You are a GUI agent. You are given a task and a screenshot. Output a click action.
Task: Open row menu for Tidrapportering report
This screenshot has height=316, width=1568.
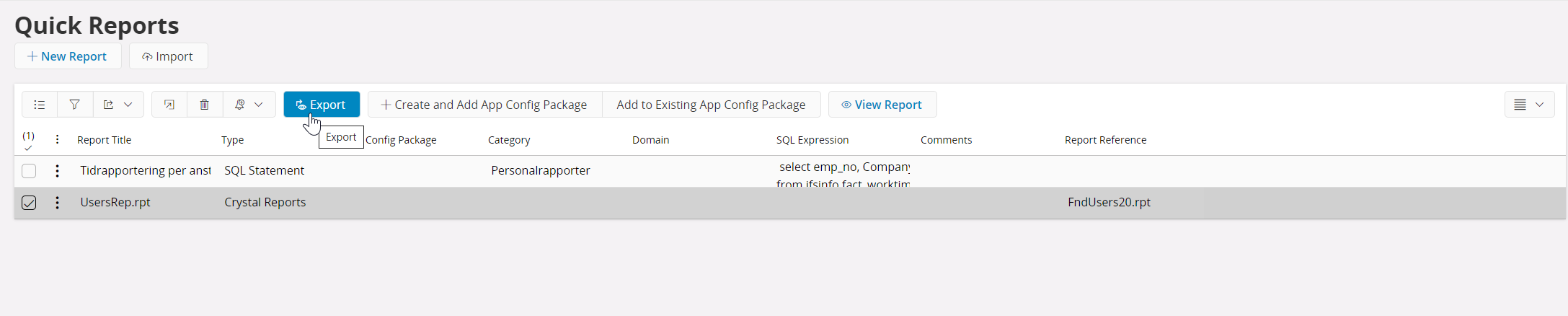57,171
